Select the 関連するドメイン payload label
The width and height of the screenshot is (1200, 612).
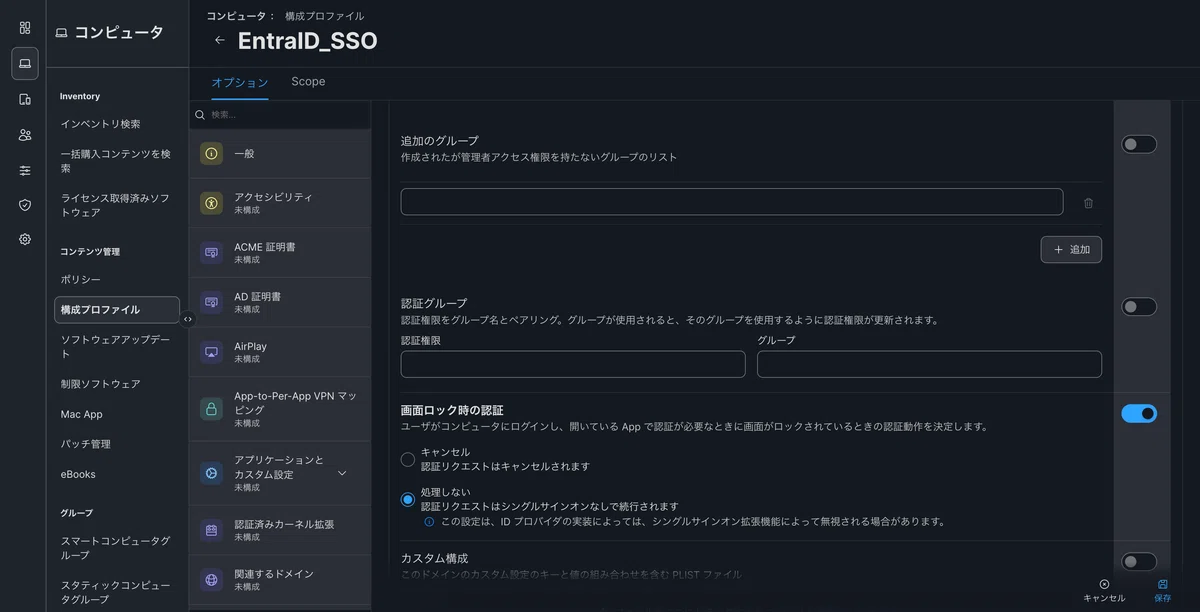(x=274, y=574)
